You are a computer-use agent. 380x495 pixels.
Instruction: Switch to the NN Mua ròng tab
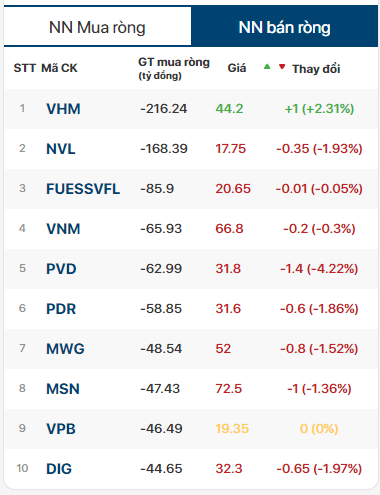(97, 27)
